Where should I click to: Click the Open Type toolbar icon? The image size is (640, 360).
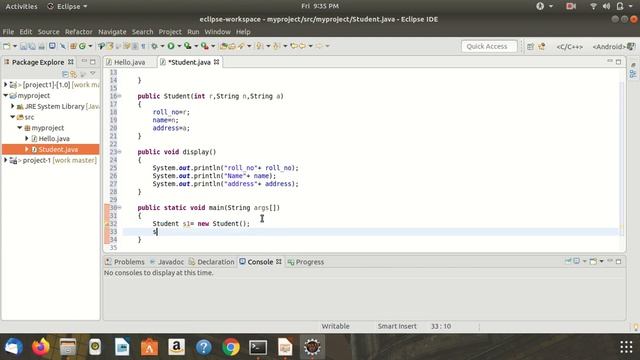tap(223, 46)
